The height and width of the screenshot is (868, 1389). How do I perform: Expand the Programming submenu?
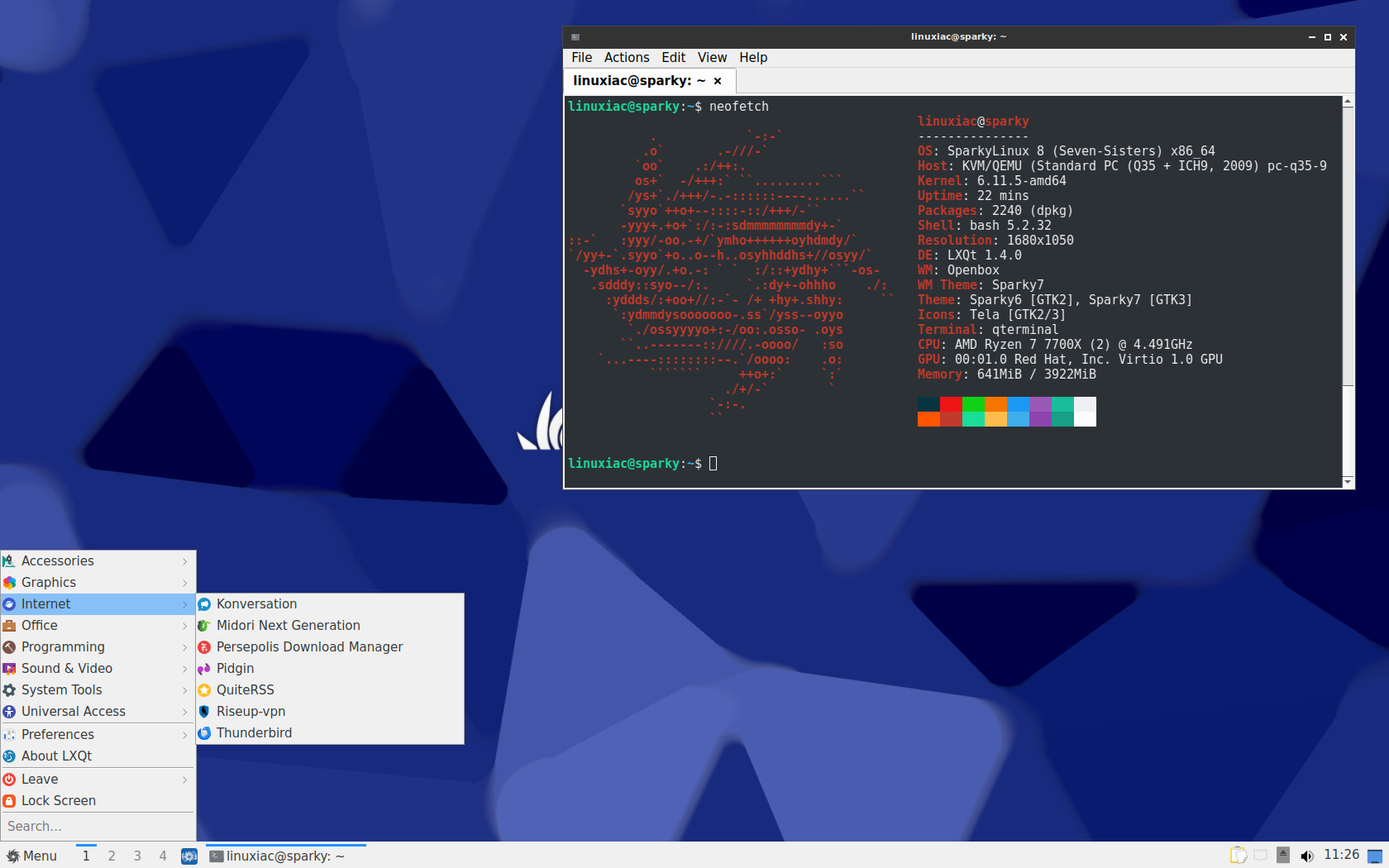coord(98,647)
